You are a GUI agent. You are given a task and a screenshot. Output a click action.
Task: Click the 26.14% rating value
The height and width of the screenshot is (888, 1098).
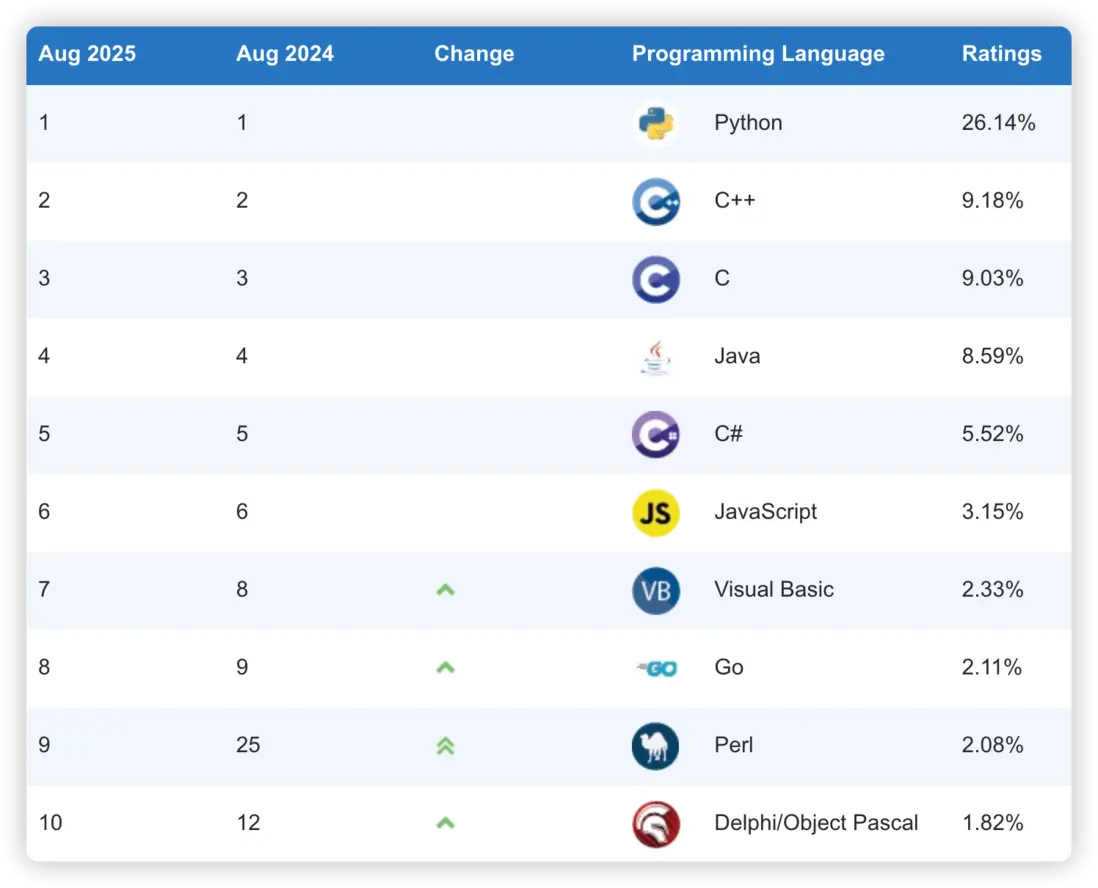point(998,123)
